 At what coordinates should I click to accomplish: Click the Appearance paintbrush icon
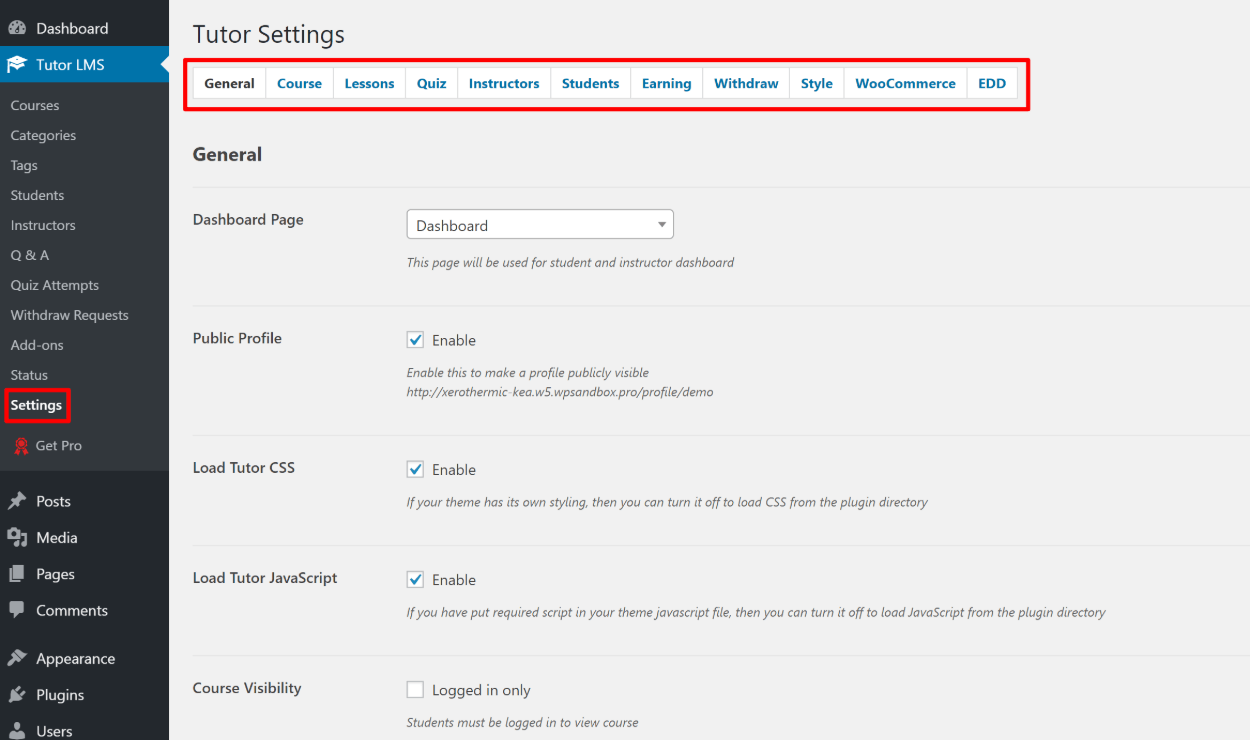point(17,658)
